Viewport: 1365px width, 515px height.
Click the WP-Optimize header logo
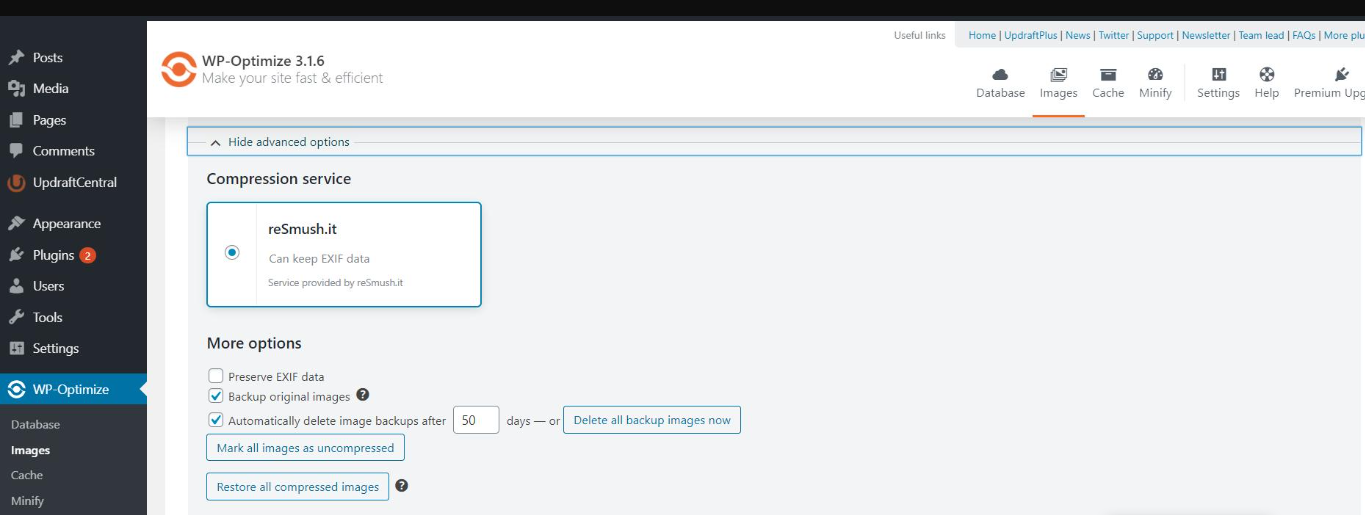[x=179, y=69]
